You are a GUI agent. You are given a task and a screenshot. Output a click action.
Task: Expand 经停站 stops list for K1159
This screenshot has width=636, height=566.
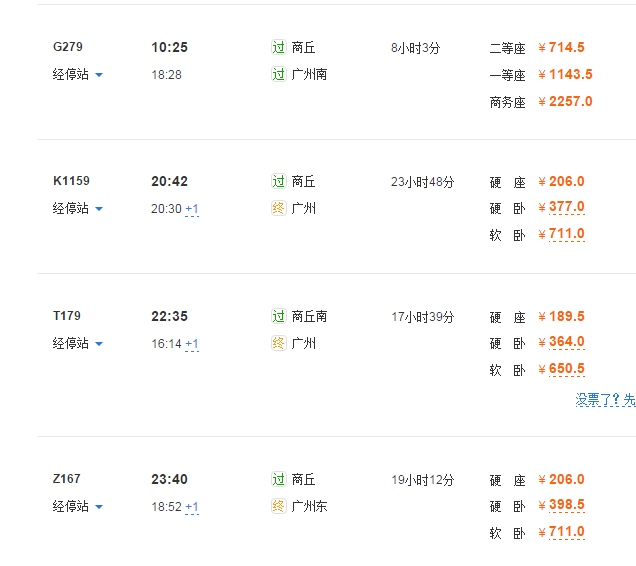78,209
